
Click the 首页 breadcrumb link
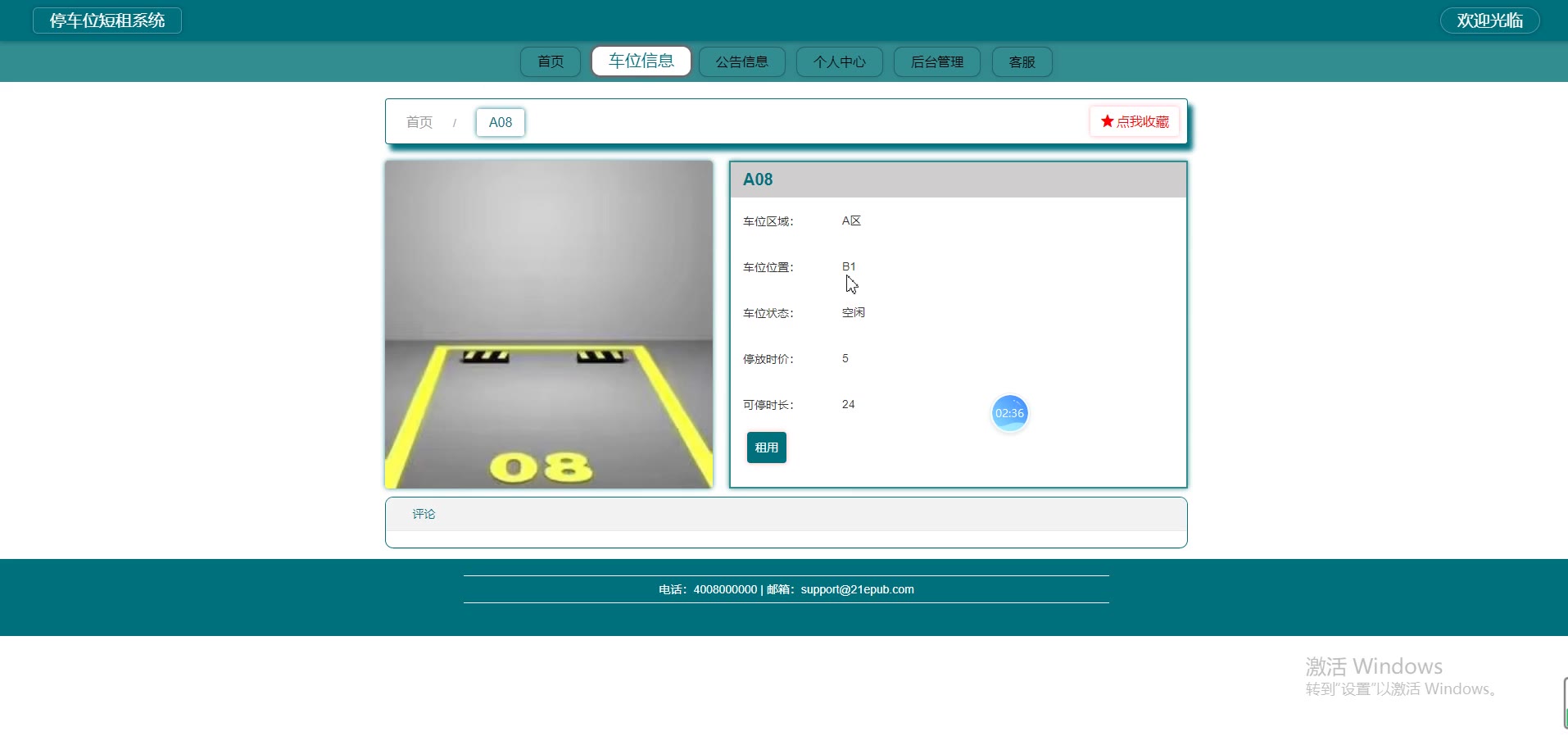(419, 122)
